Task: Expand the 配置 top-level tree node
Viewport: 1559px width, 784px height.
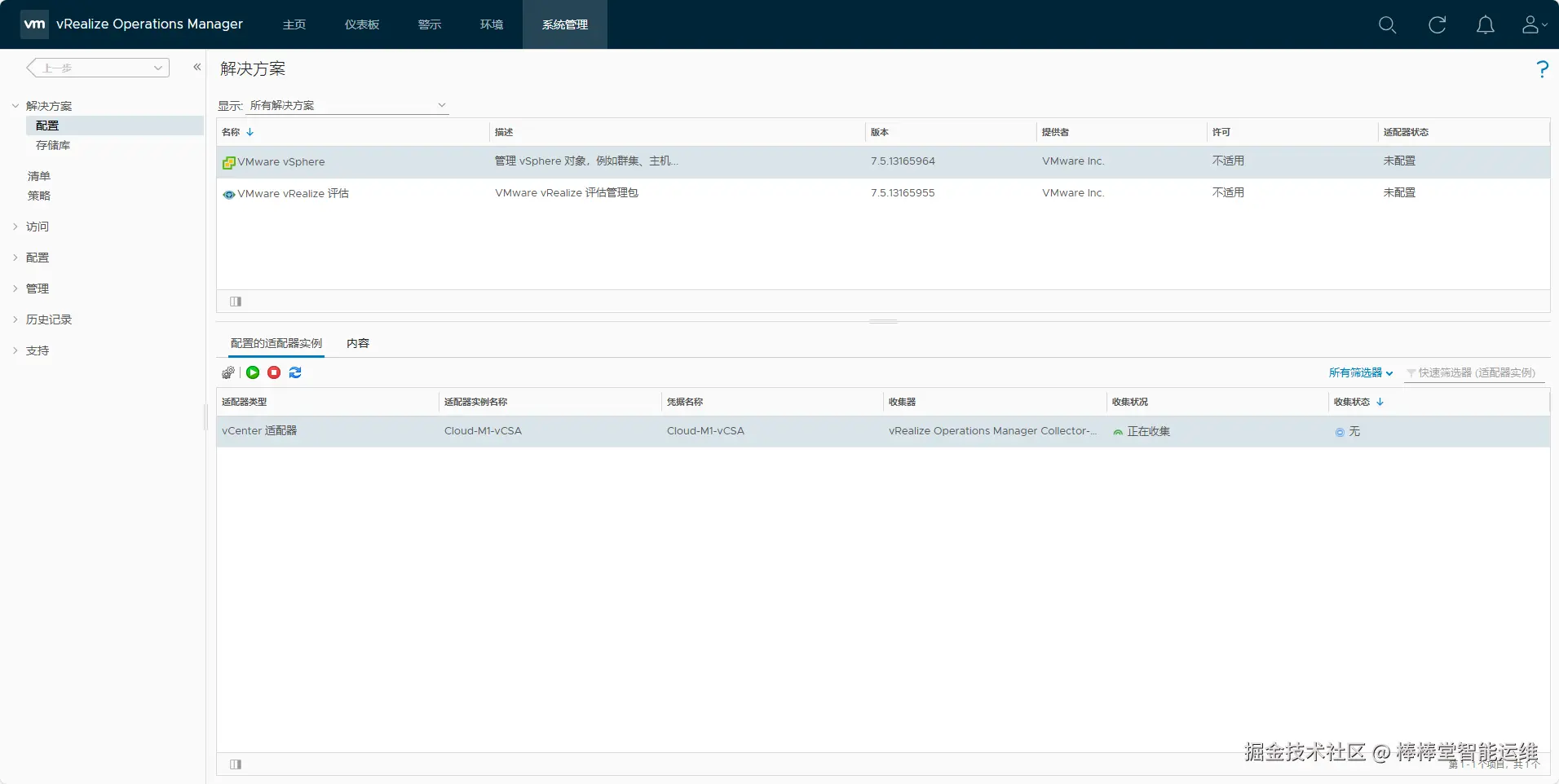Action: (x=15, y=258)
